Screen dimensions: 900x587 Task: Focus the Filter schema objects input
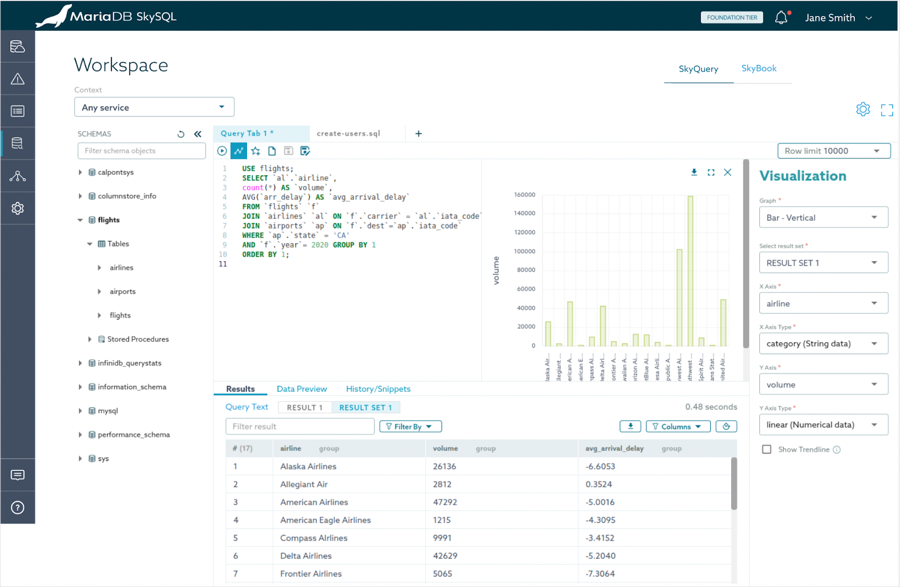(x=141, y=151)
